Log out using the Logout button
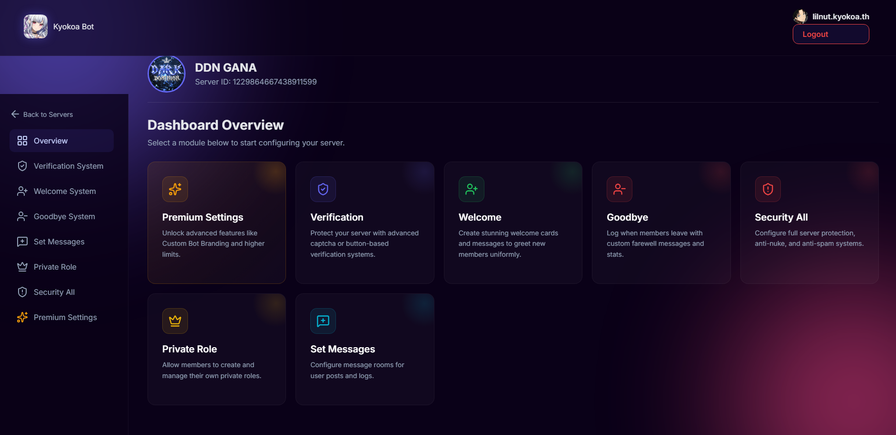896x435 pixels. coord(830,34)
